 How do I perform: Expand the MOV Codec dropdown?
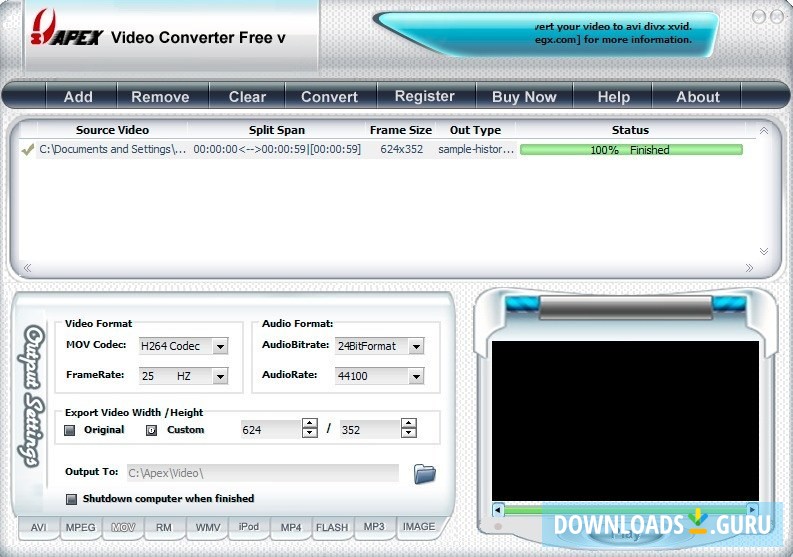[x=220, y=347]
